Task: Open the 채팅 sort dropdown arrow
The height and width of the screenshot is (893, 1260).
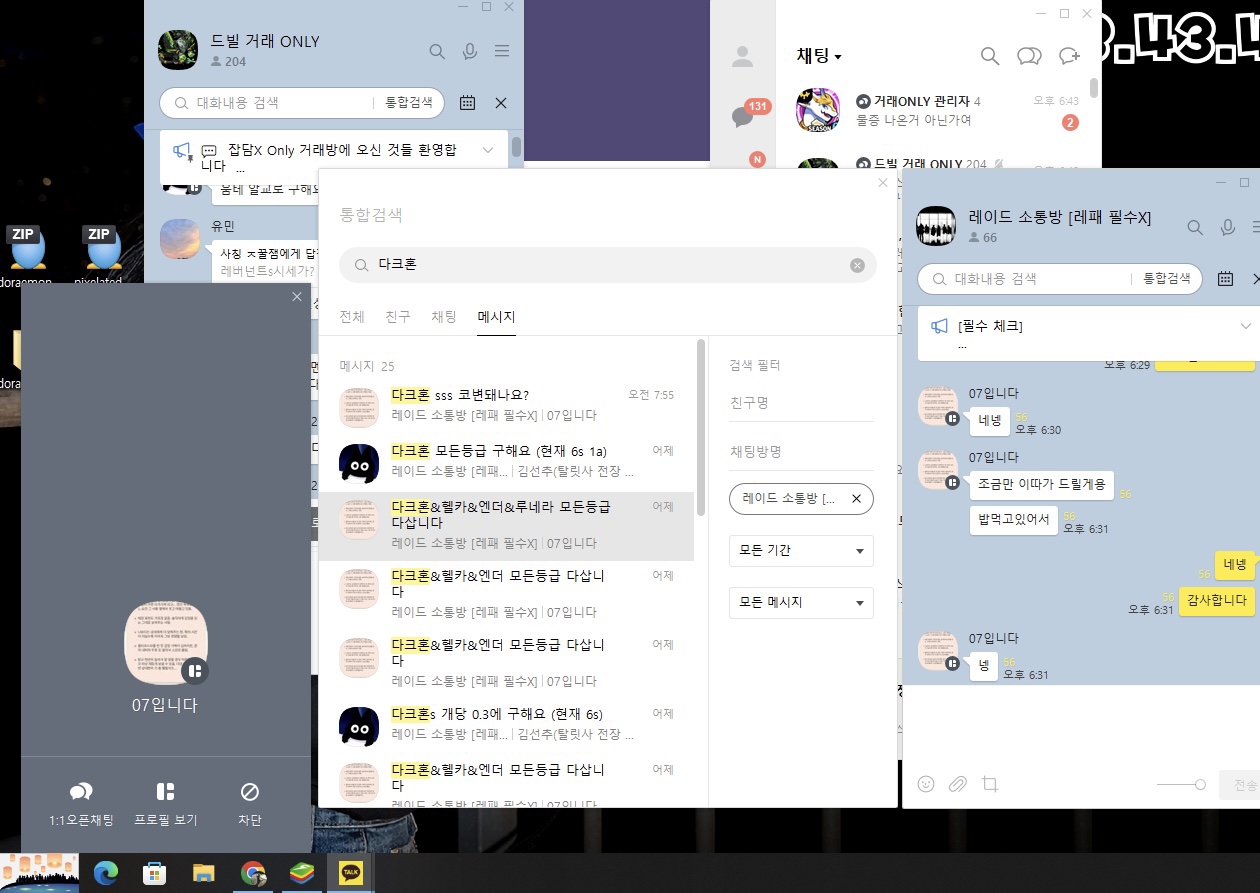Action: tap(838, 57)
